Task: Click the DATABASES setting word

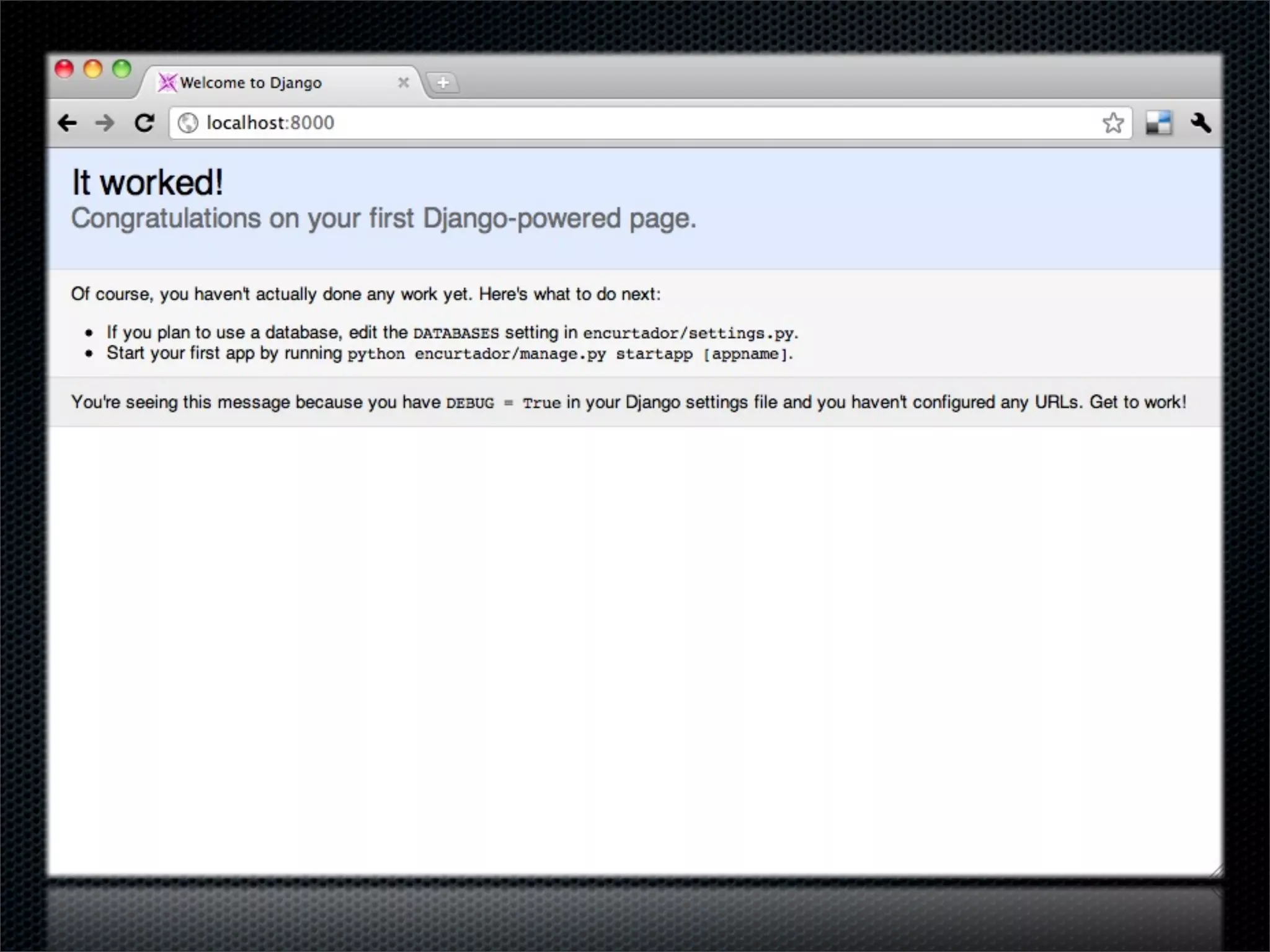Action: (x=456, y=333)
